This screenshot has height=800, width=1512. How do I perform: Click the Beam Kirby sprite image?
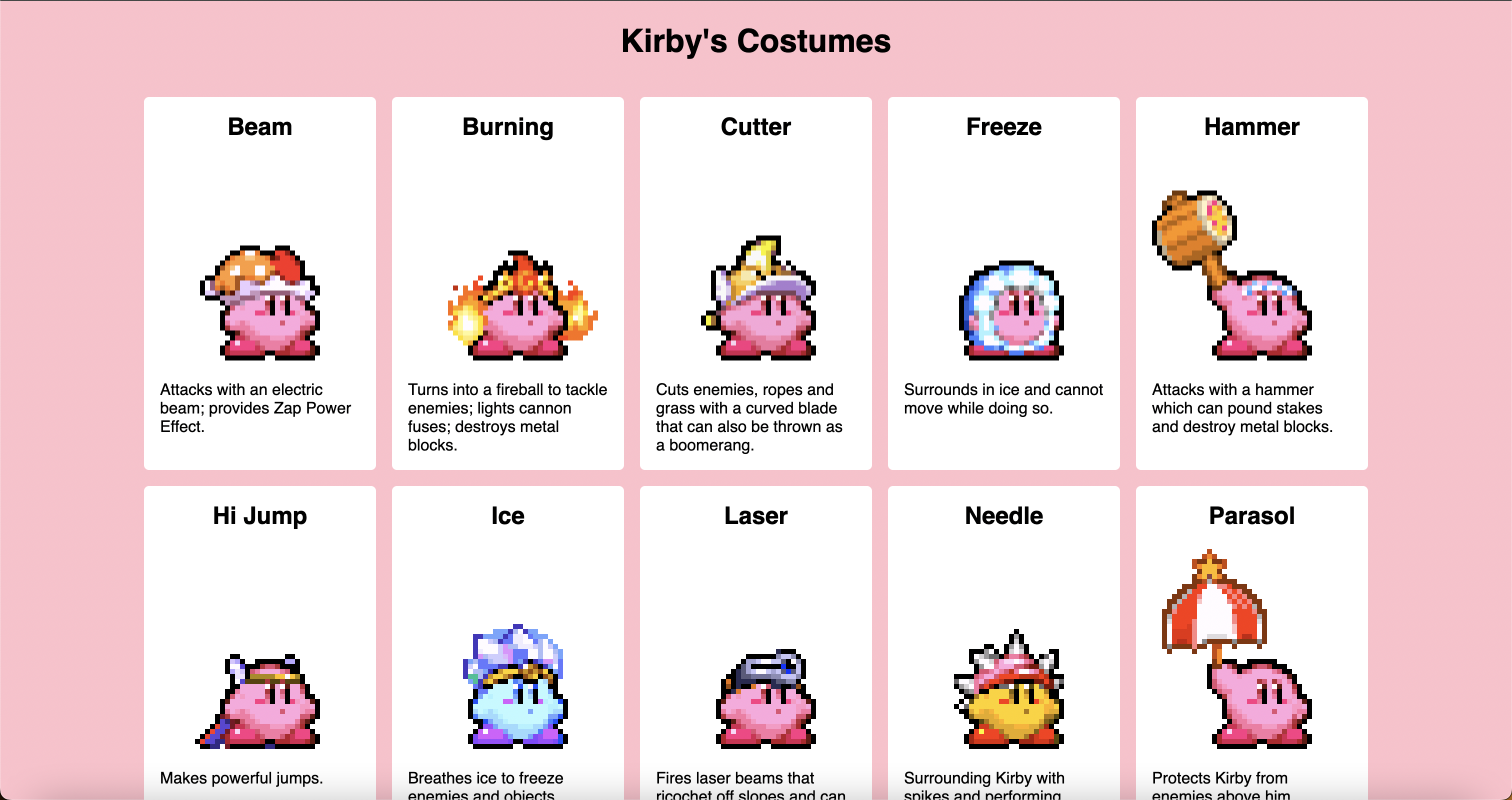(x=259, y=303)
